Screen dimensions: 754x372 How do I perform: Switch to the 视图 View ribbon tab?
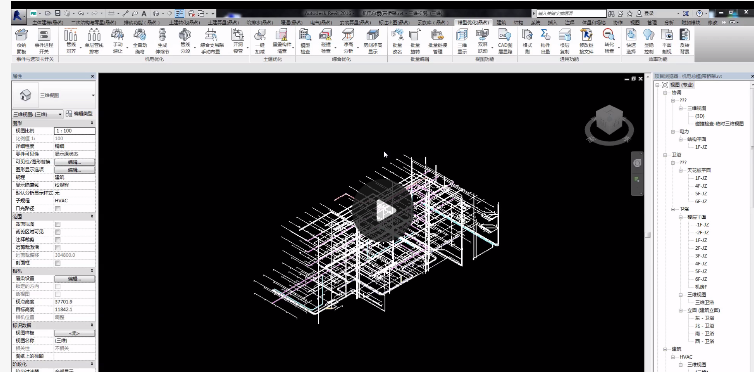(634, 22)
